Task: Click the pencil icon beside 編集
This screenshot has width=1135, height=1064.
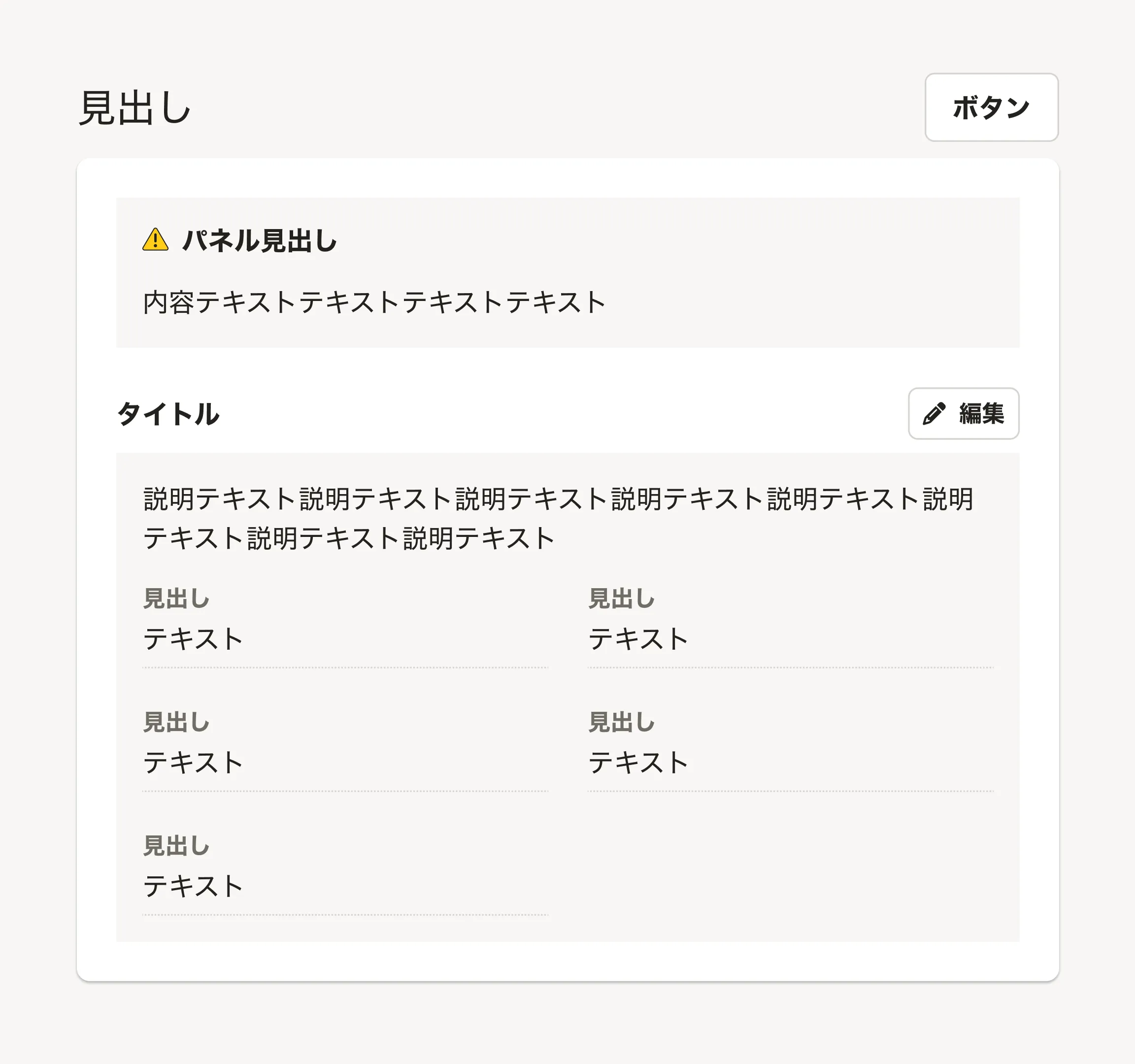Action: click(934, 414)
